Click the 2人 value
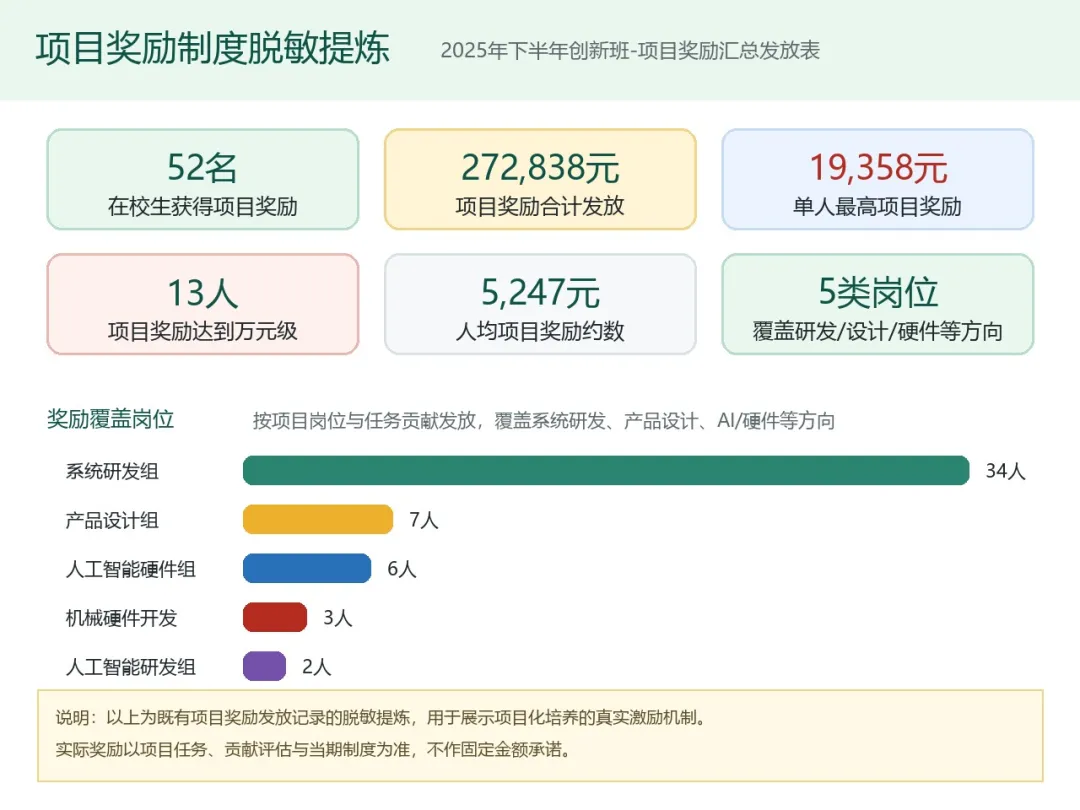The width and height of the screenshot is (1080, 810). pyautogui.click(x=316, y=667)
